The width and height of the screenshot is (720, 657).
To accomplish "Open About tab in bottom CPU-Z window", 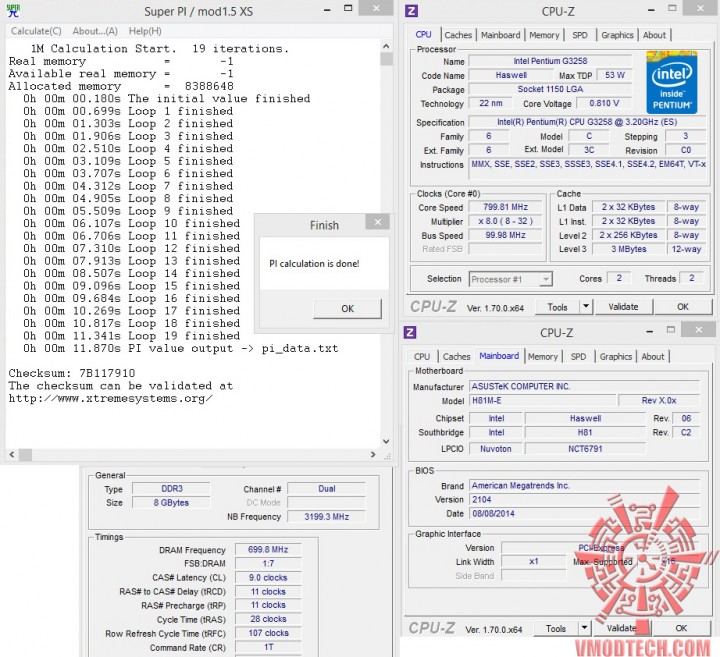I will [x=652, y=357].
